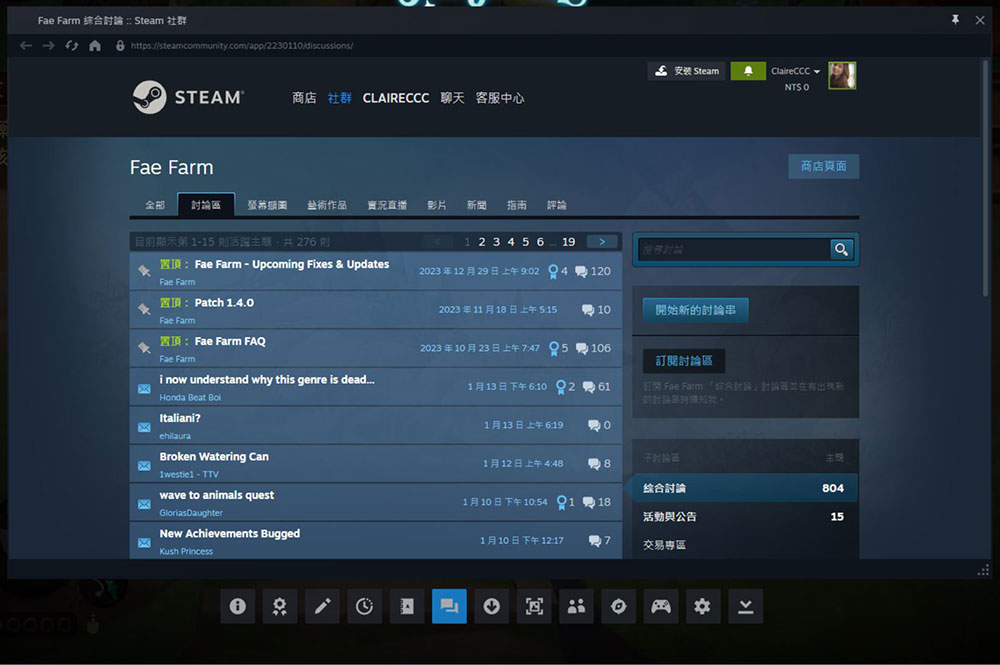
Task: Click the user avatar thumbnail
Action: (x=842, y=75)
